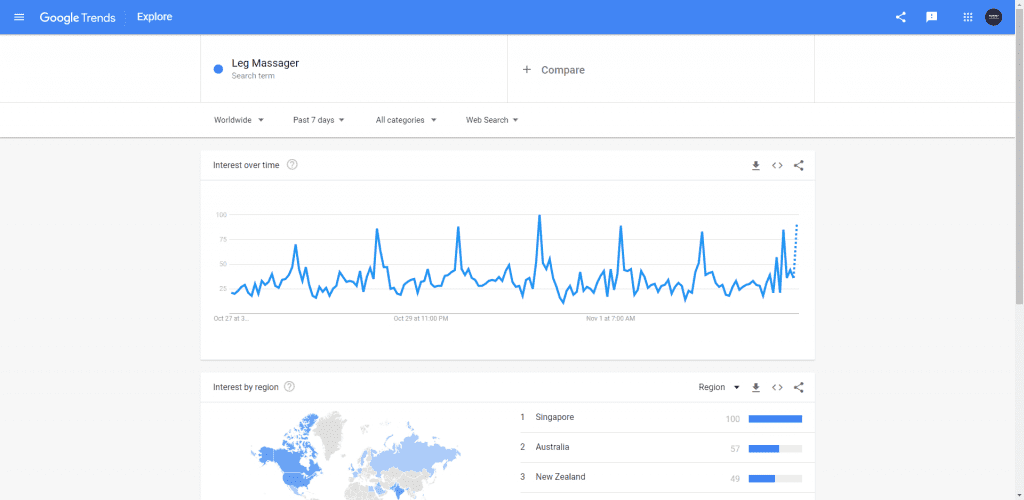
Task: Open the hamburger main menu
Action: [x=19, y=17]
